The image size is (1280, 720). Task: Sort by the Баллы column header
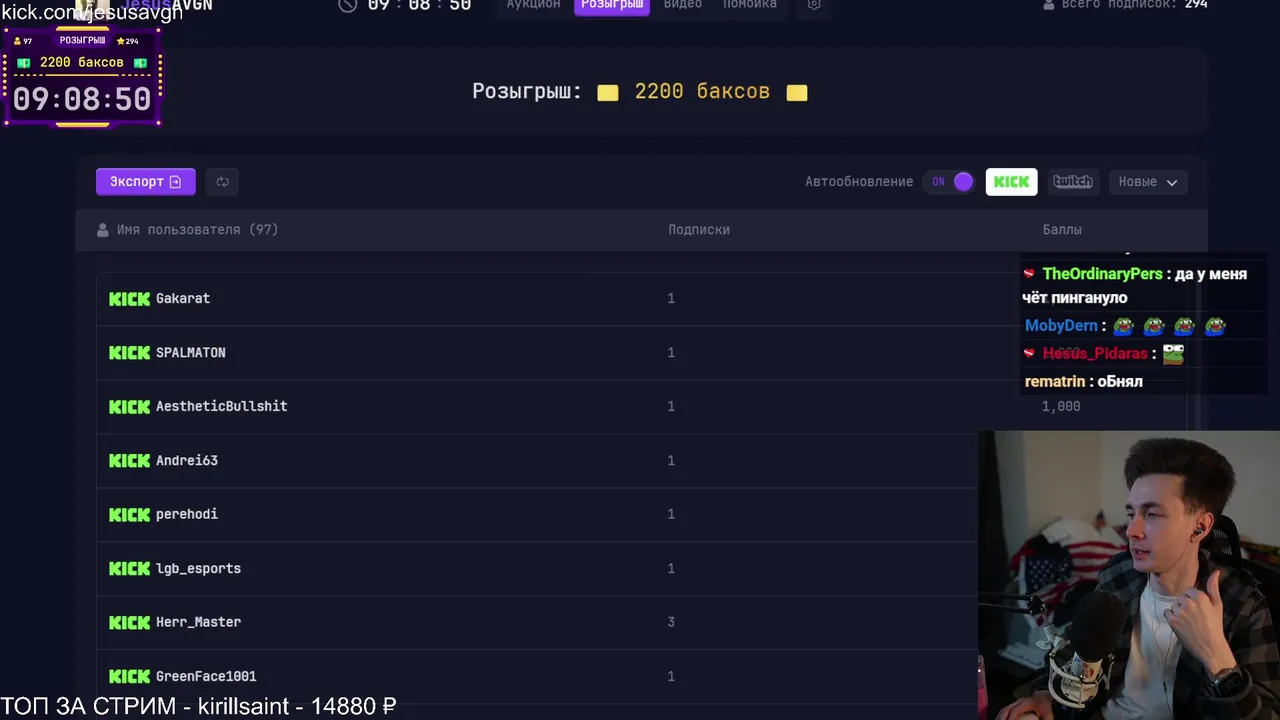click(1062, 230)
